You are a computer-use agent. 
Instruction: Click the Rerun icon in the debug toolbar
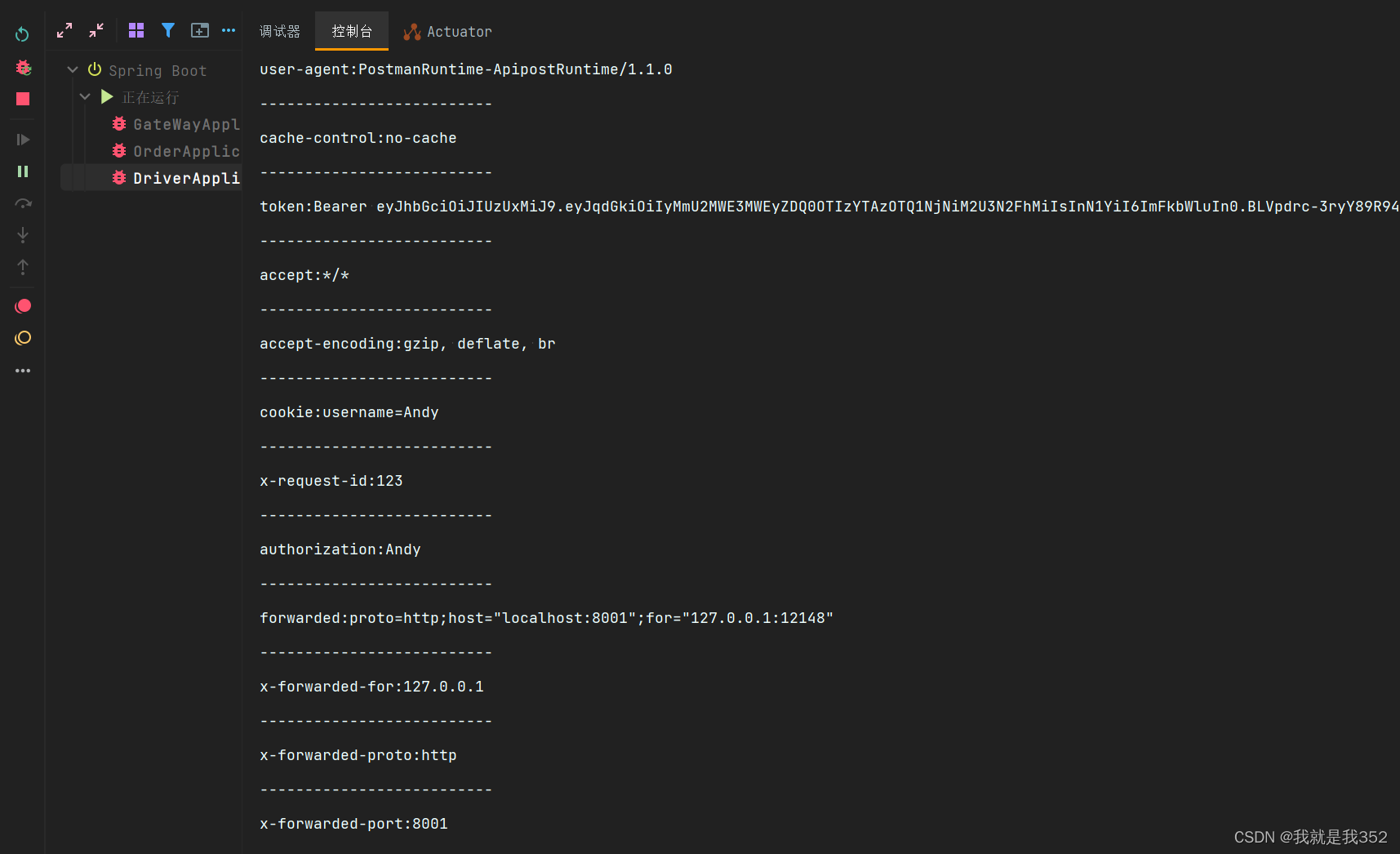(x=22, y=34)
